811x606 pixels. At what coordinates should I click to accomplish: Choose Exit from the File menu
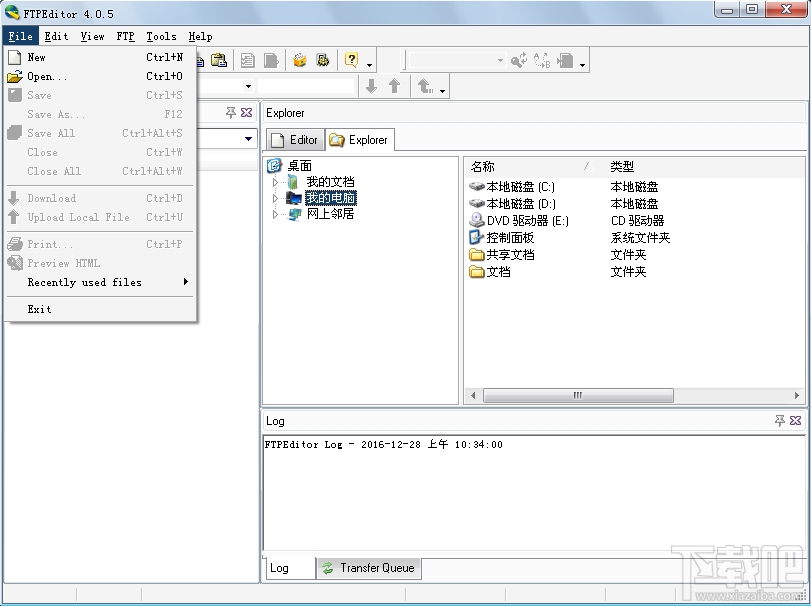pos(101,309)
